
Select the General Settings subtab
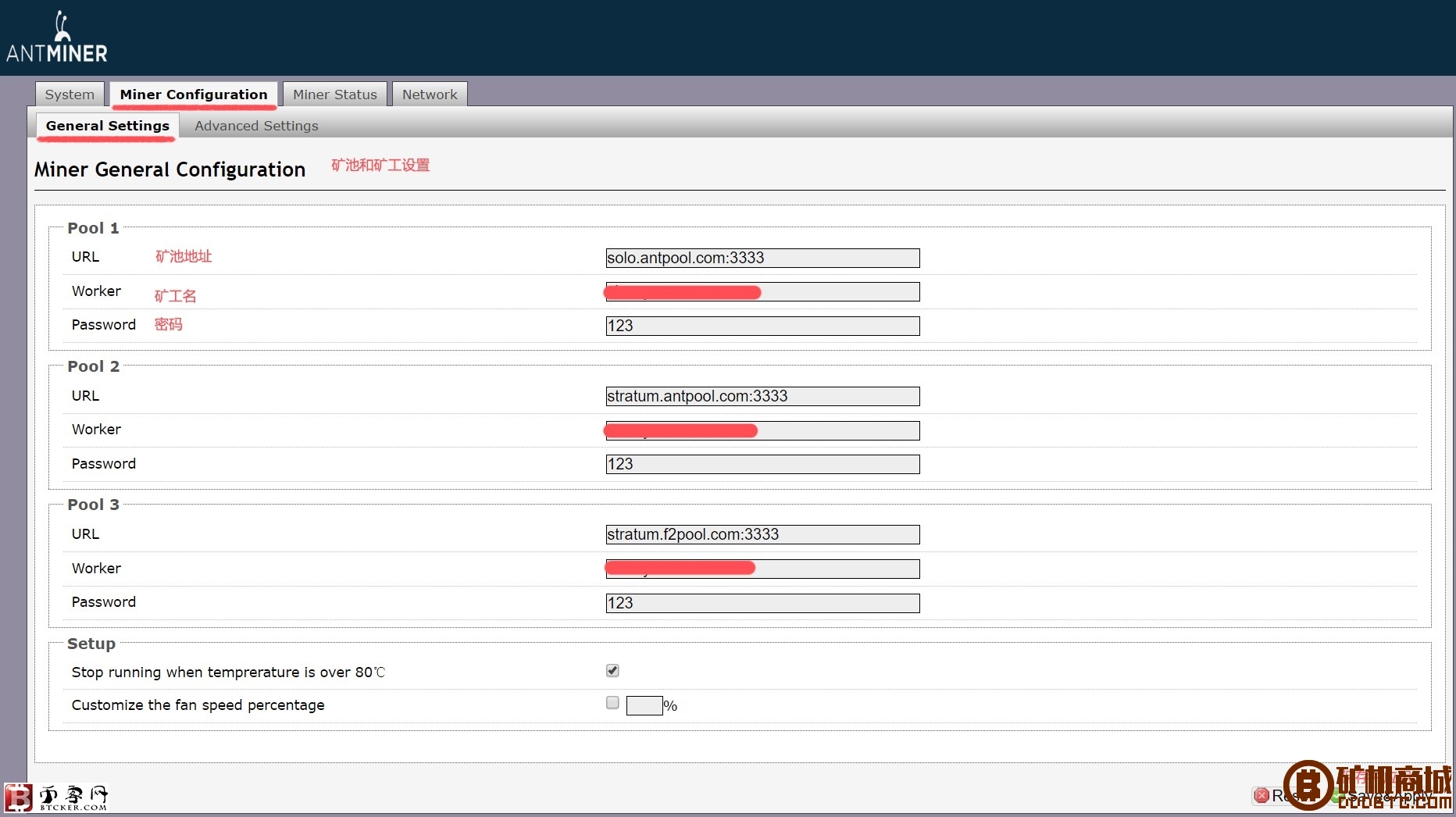point(108,126)
